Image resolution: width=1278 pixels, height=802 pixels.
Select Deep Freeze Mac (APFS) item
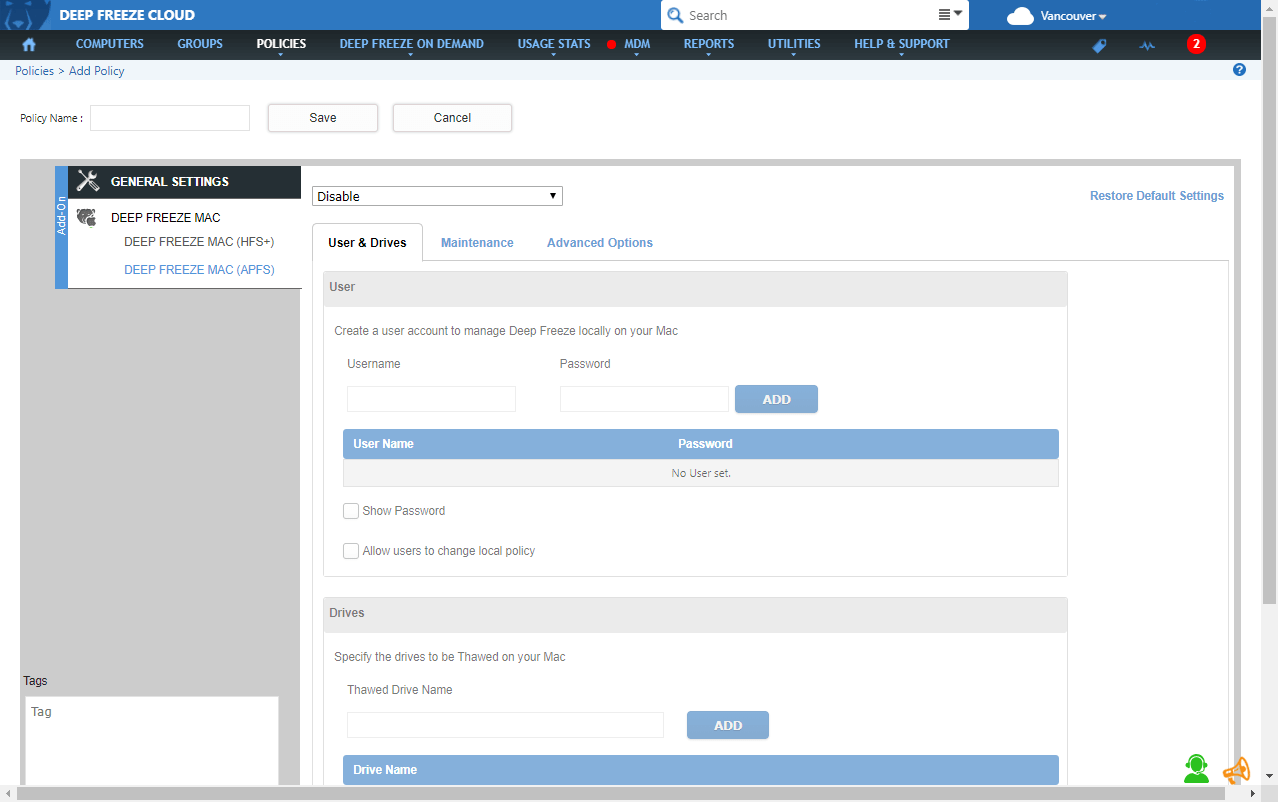coord(199,270)
